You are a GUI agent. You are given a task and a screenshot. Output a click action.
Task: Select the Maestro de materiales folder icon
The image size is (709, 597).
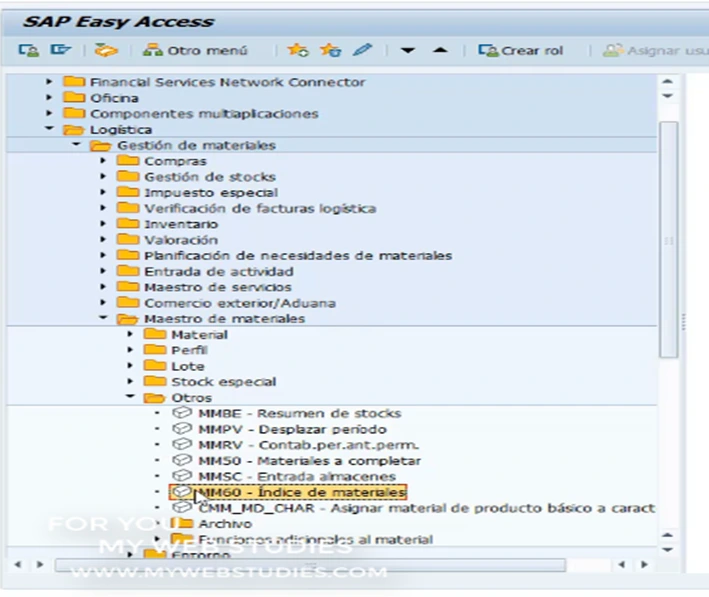pyautogui.click(x=128, y=319)
